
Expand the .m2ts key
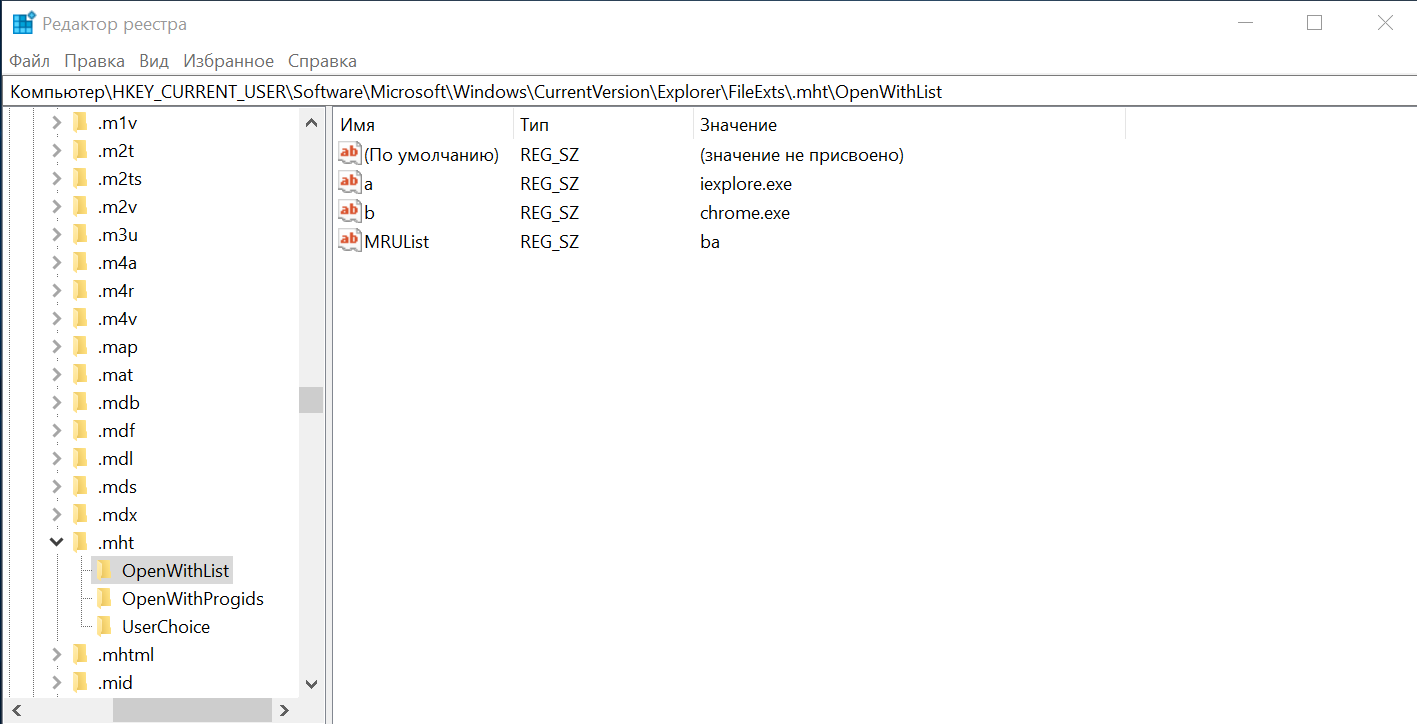pyautogui.click(x=56, y=179)
